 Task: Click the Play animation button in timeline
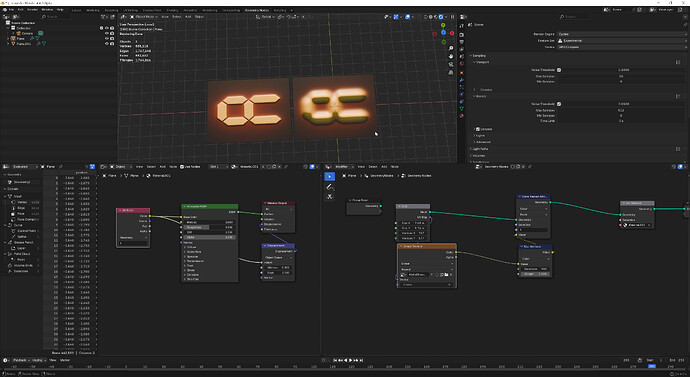(351, 360)
